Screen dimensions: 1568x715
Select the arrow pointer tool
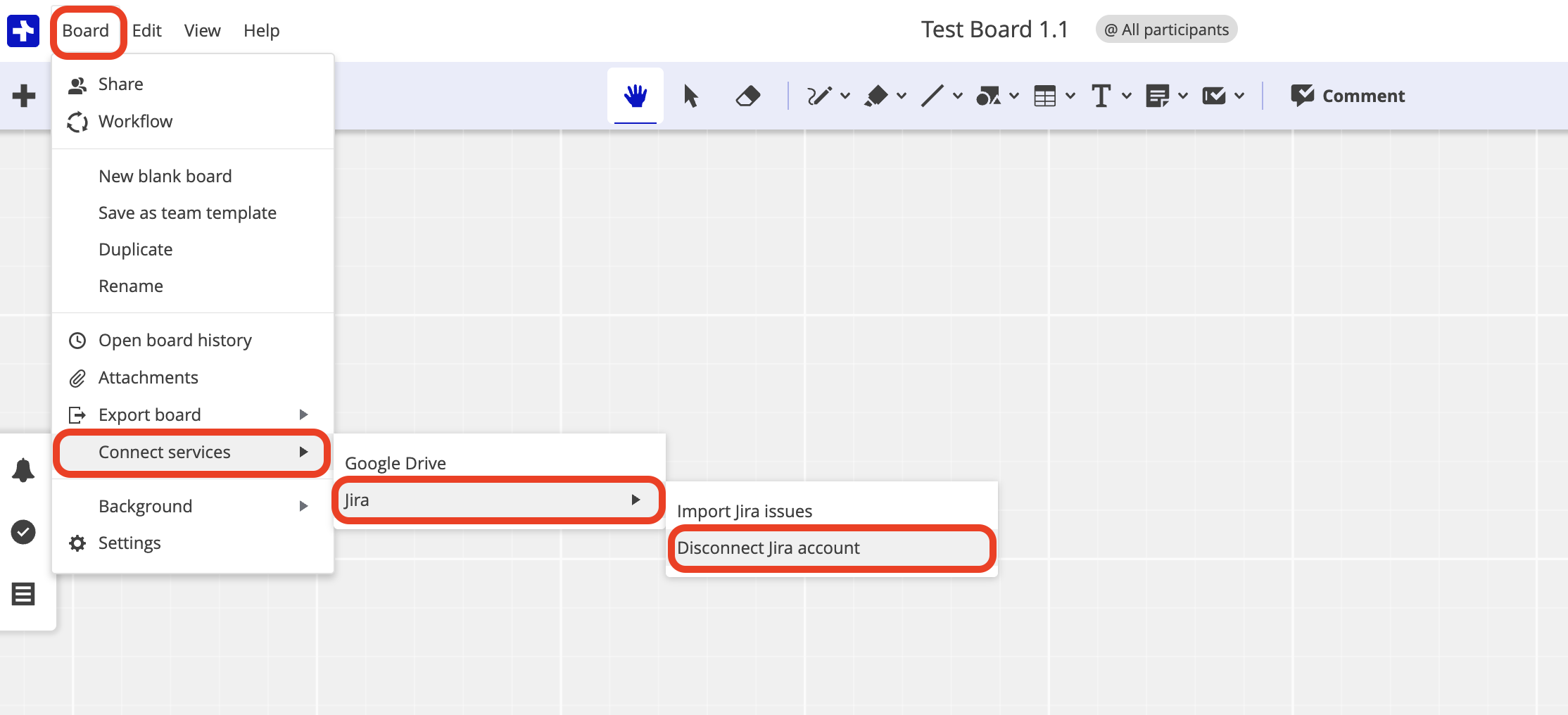pyautogui.click(x=691, y=96)
